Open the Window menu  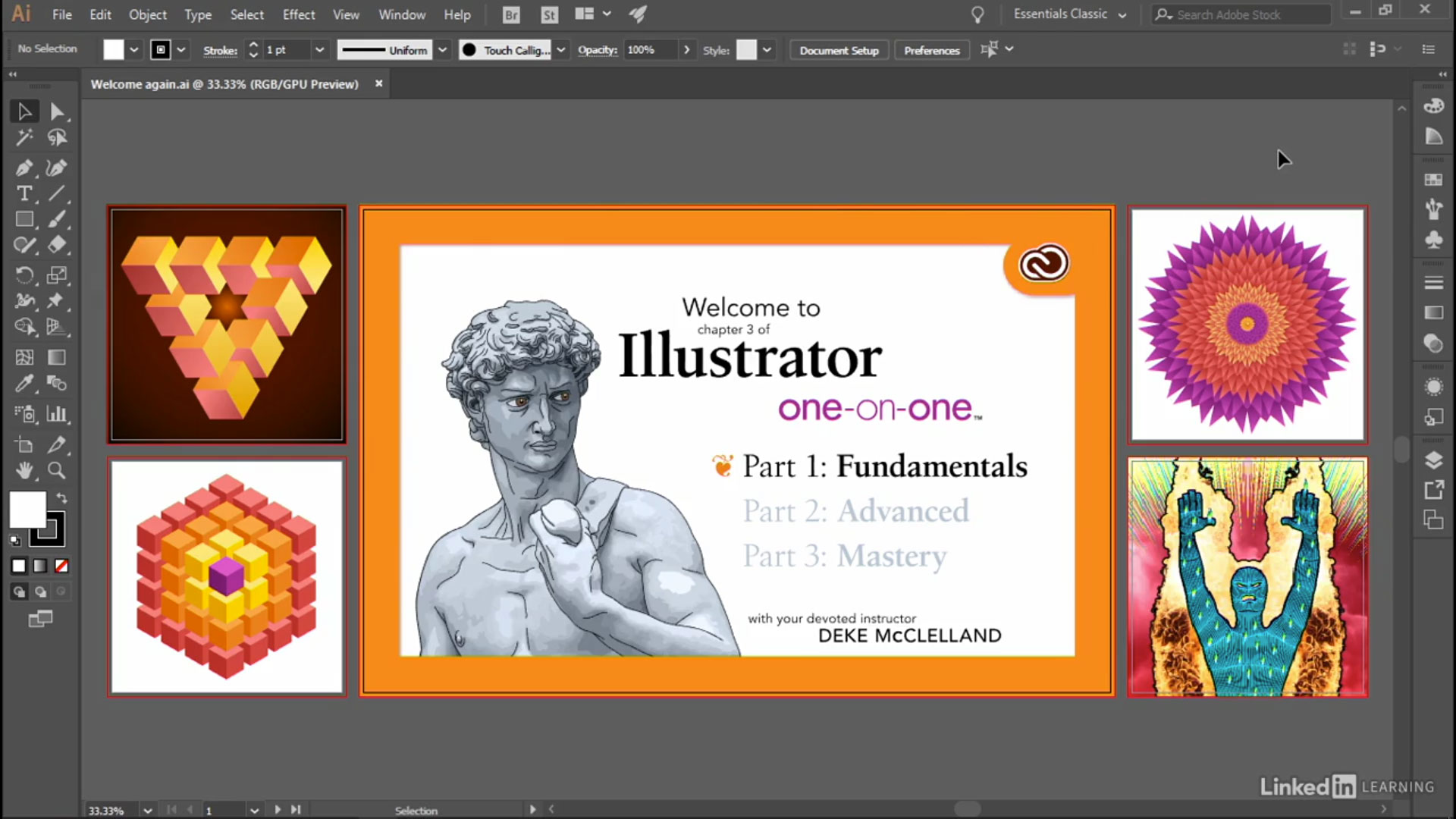(401, 14)
